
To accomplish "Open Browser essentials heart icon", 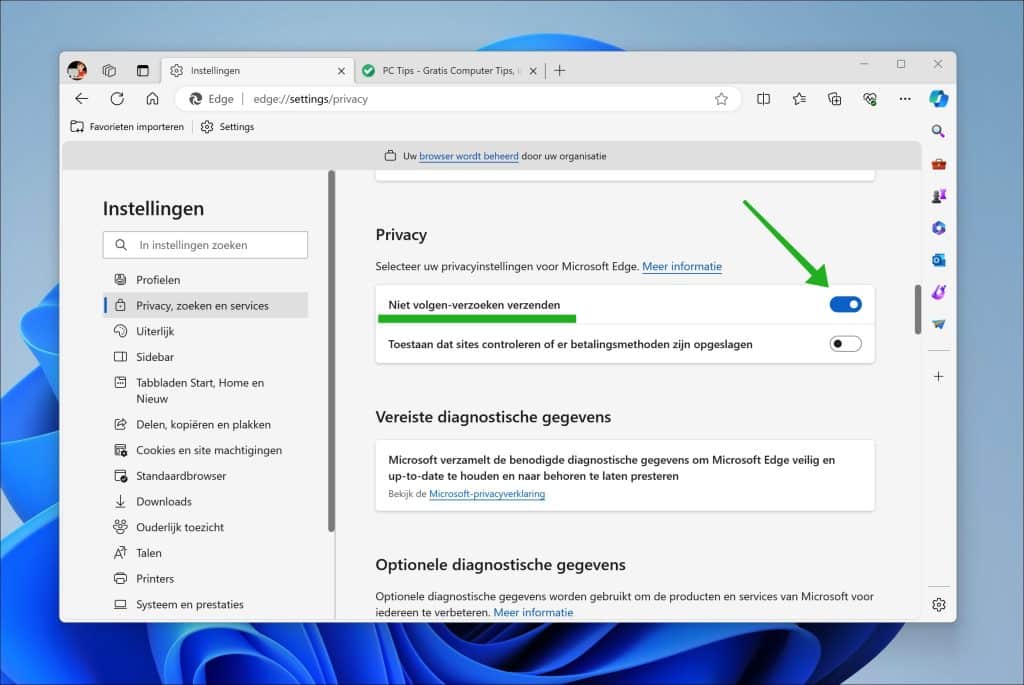I will pos(869,99).
